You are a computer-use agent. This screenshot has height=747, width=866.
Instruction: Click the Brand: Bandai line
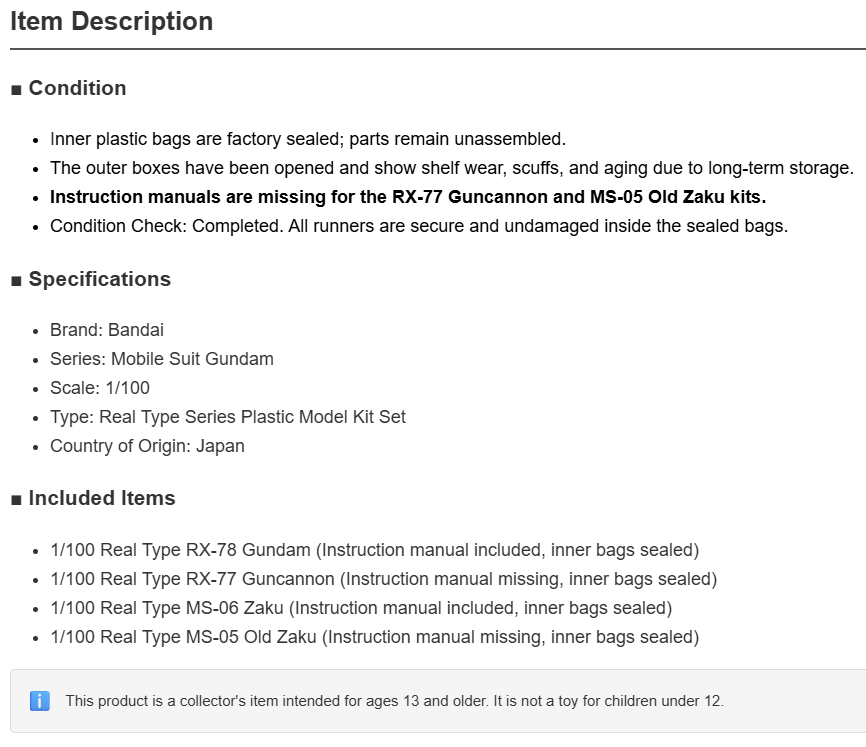107,330
